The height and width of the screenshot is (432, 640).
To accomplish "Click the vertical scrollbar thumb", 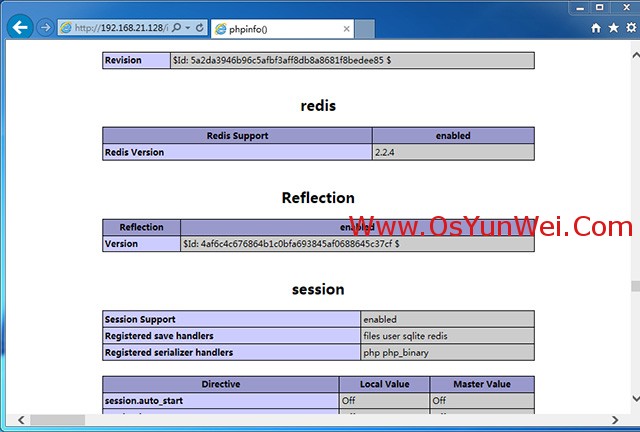I will click(636, 286).
